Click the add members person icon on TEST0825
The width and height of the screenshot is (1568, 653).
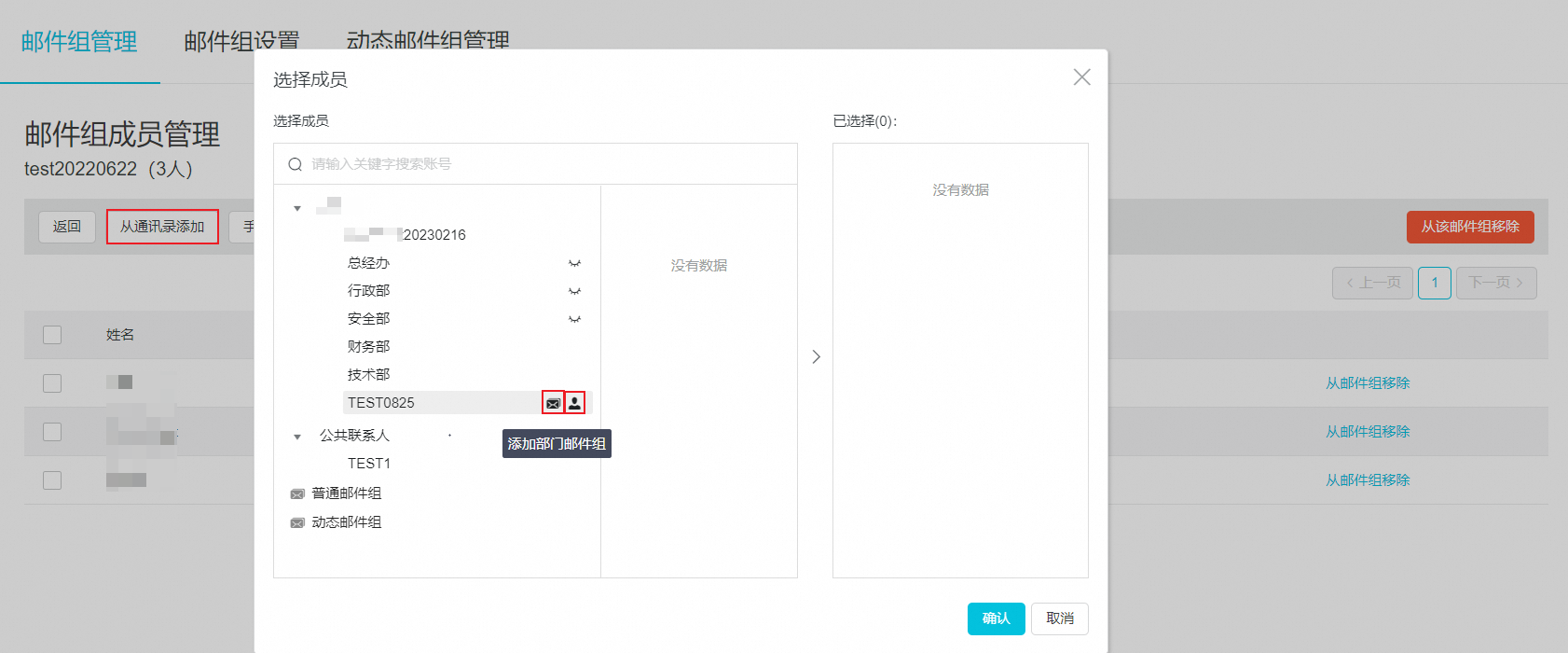tap(575, 403)
